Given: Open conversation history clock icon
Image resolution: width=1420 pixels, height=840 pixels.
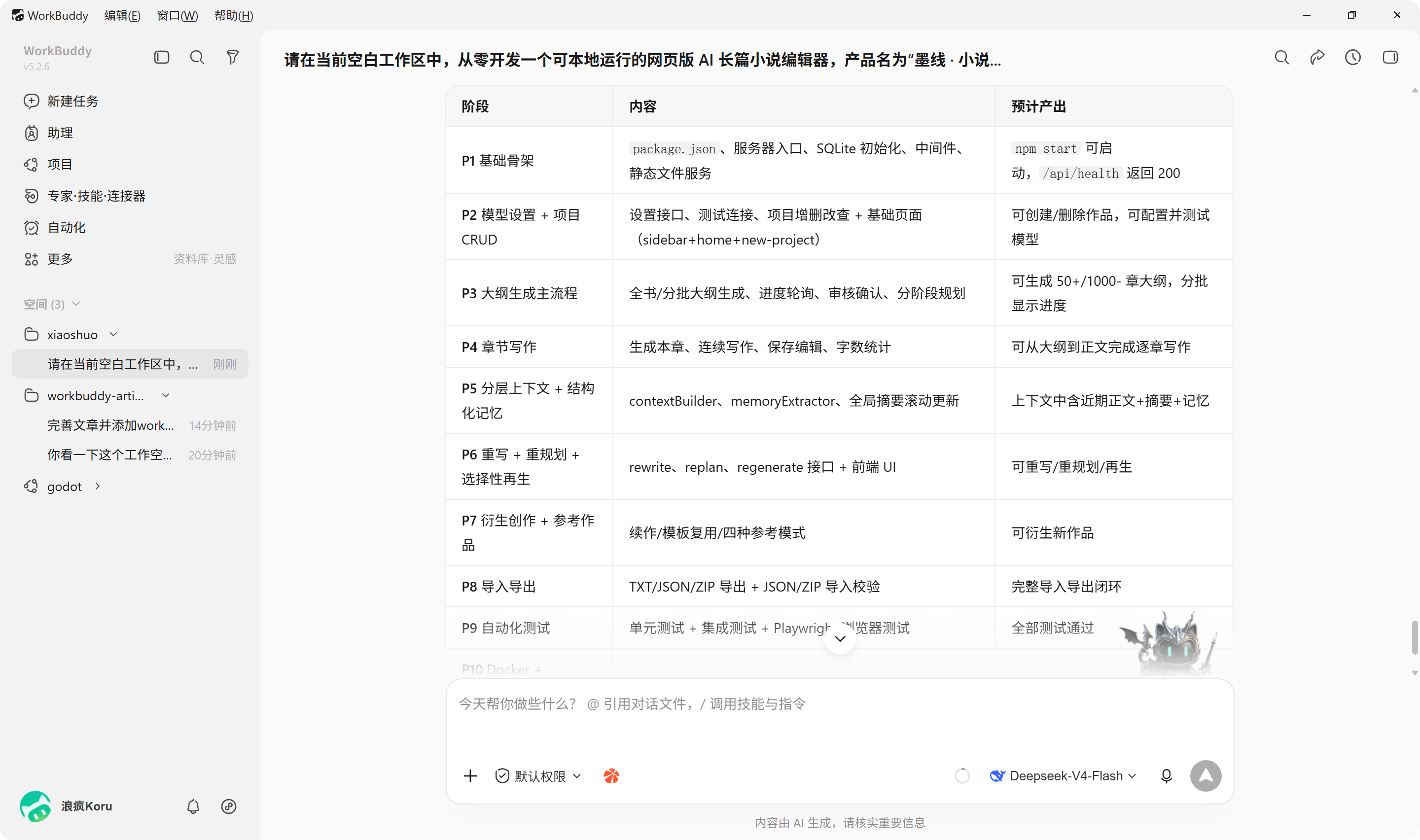Looking at the screenshot, I should click(x=1353, y=57).
